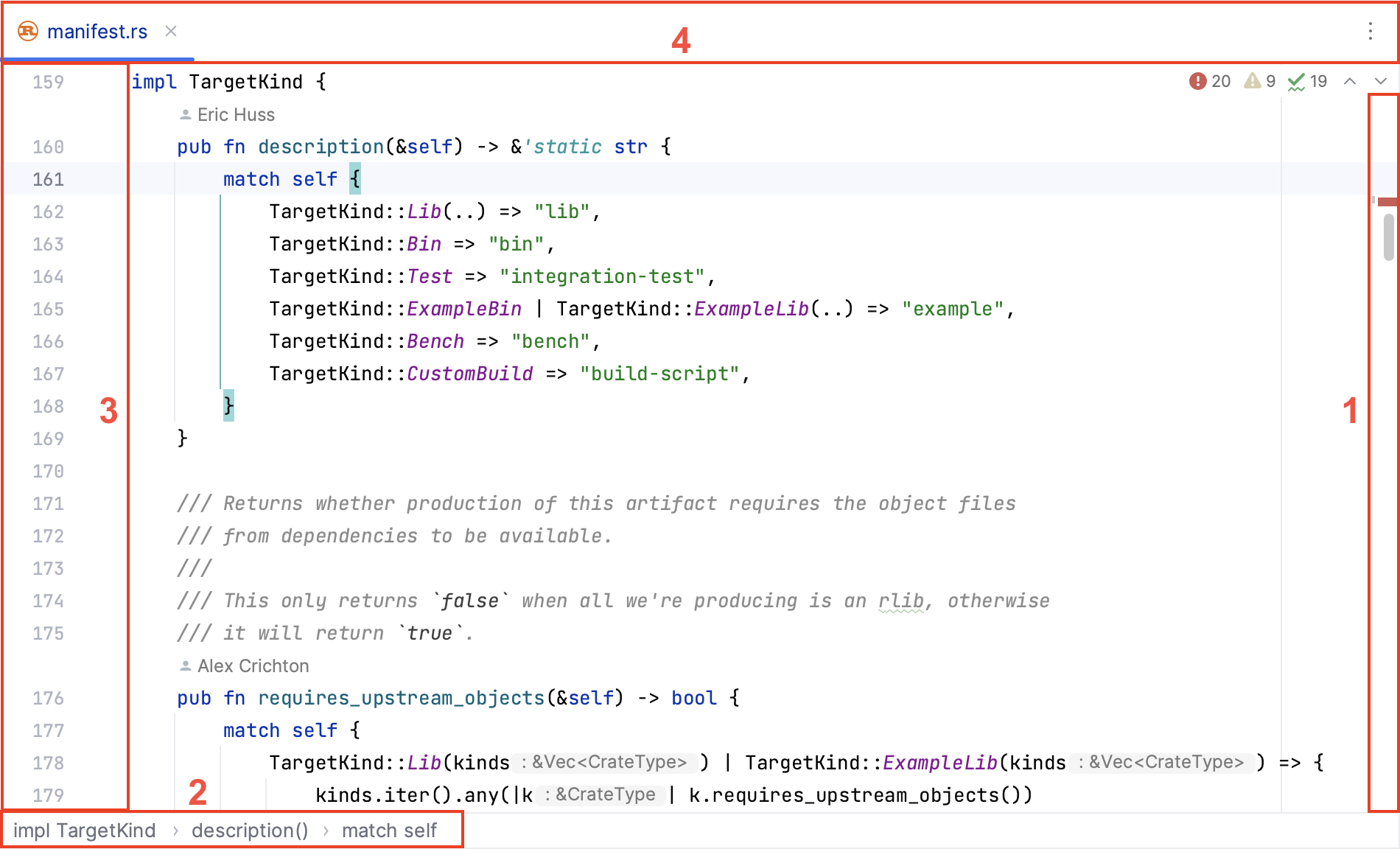
Task: Click the 'kinds.iter().any' call on line 179
Action: [407, 795]
